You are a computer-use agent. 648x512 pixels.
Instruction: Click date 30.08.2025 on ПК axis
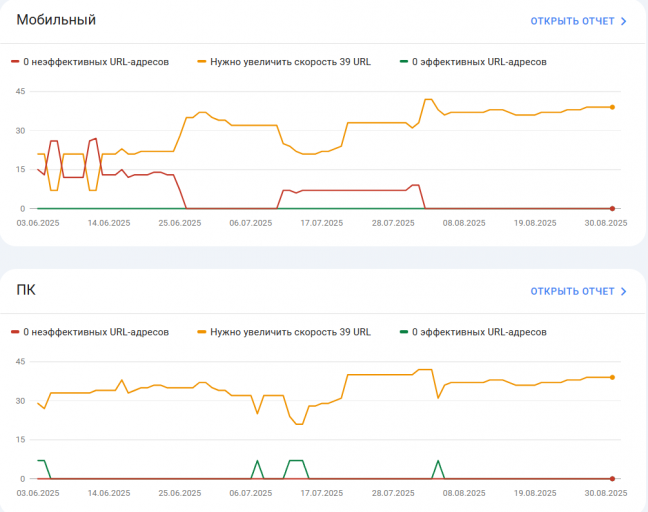click(606, 493)
